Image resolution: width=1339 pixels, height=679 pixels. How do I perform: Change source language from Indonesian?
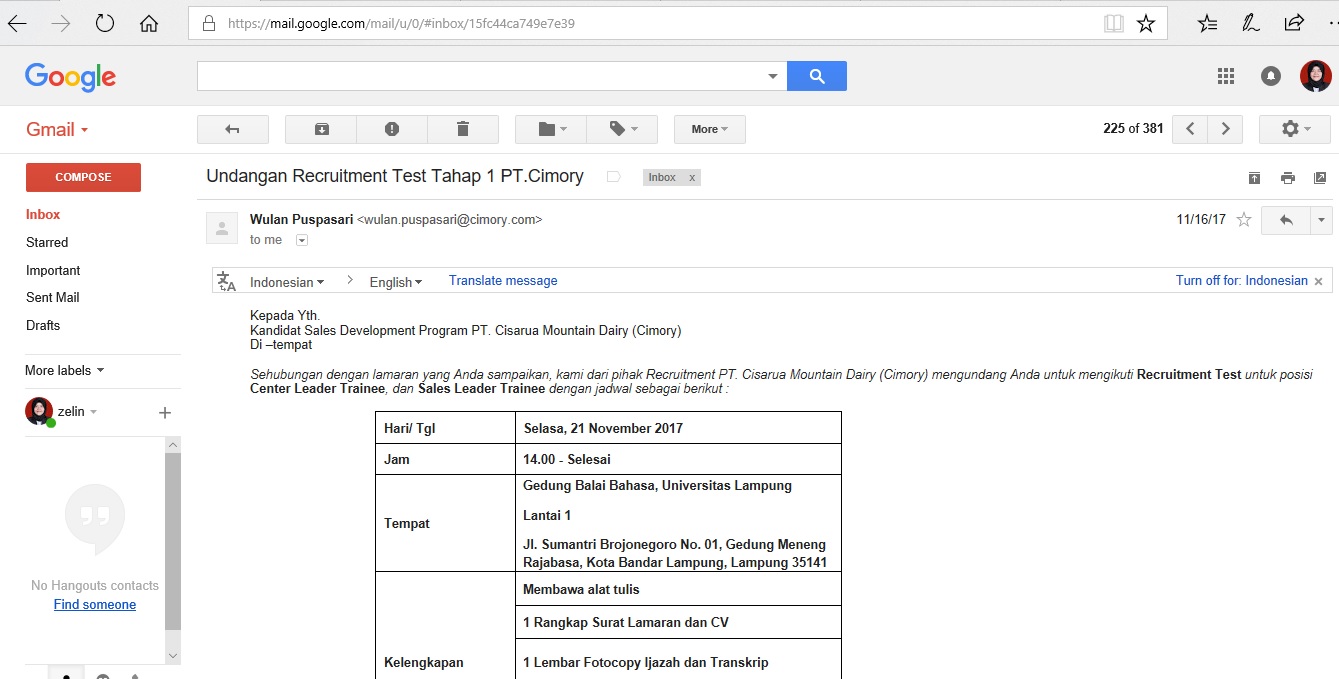click(287, 282)
